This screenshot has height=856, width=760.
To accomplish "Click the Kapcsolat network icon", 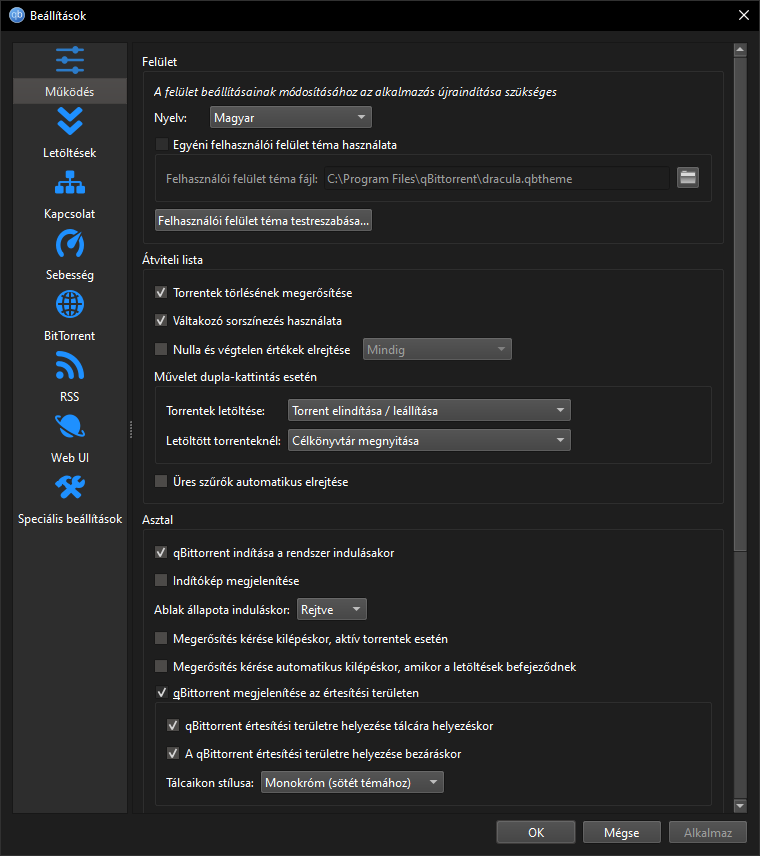I will coord(70,182).
